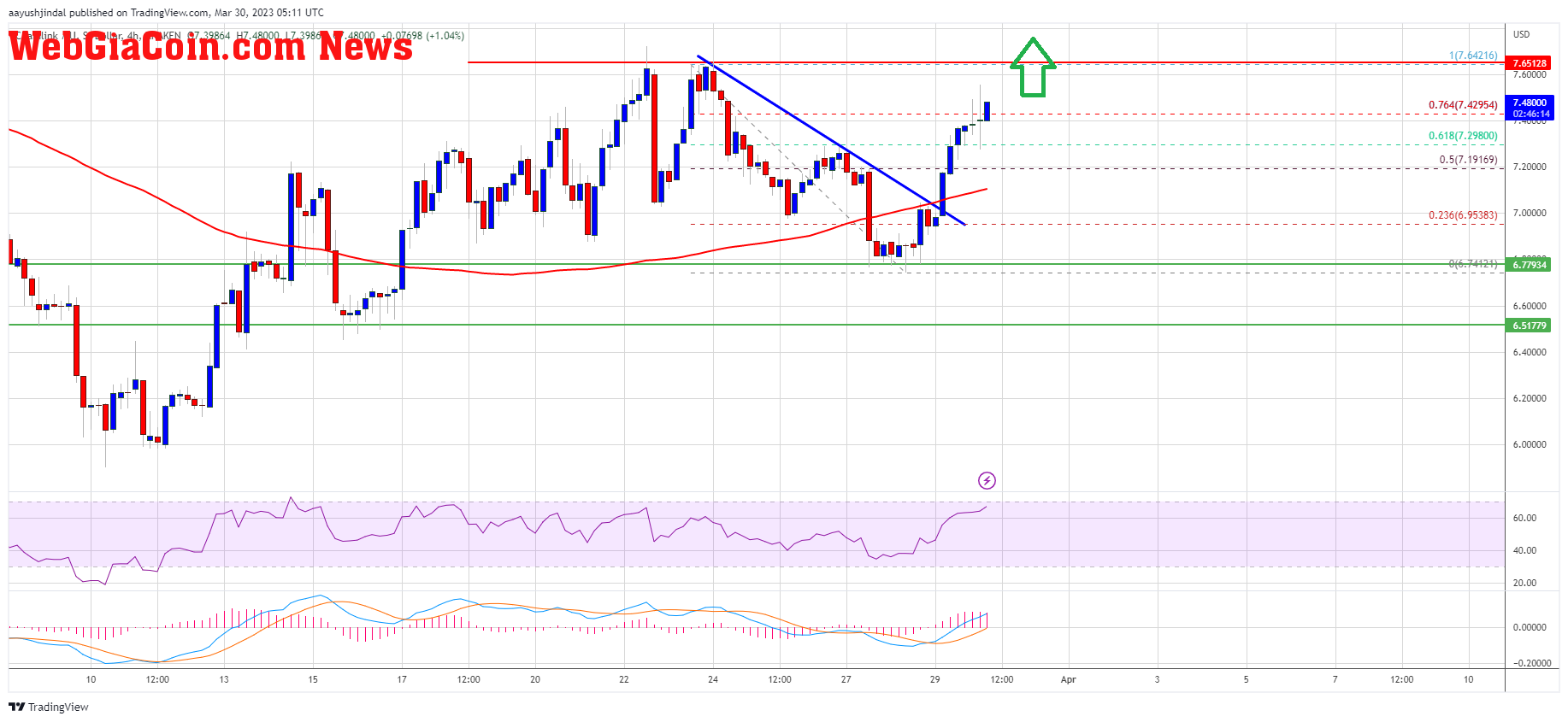Click the 6.20000 price axis value
This screenshot has height=722, width=1568.
(1530, 398)
